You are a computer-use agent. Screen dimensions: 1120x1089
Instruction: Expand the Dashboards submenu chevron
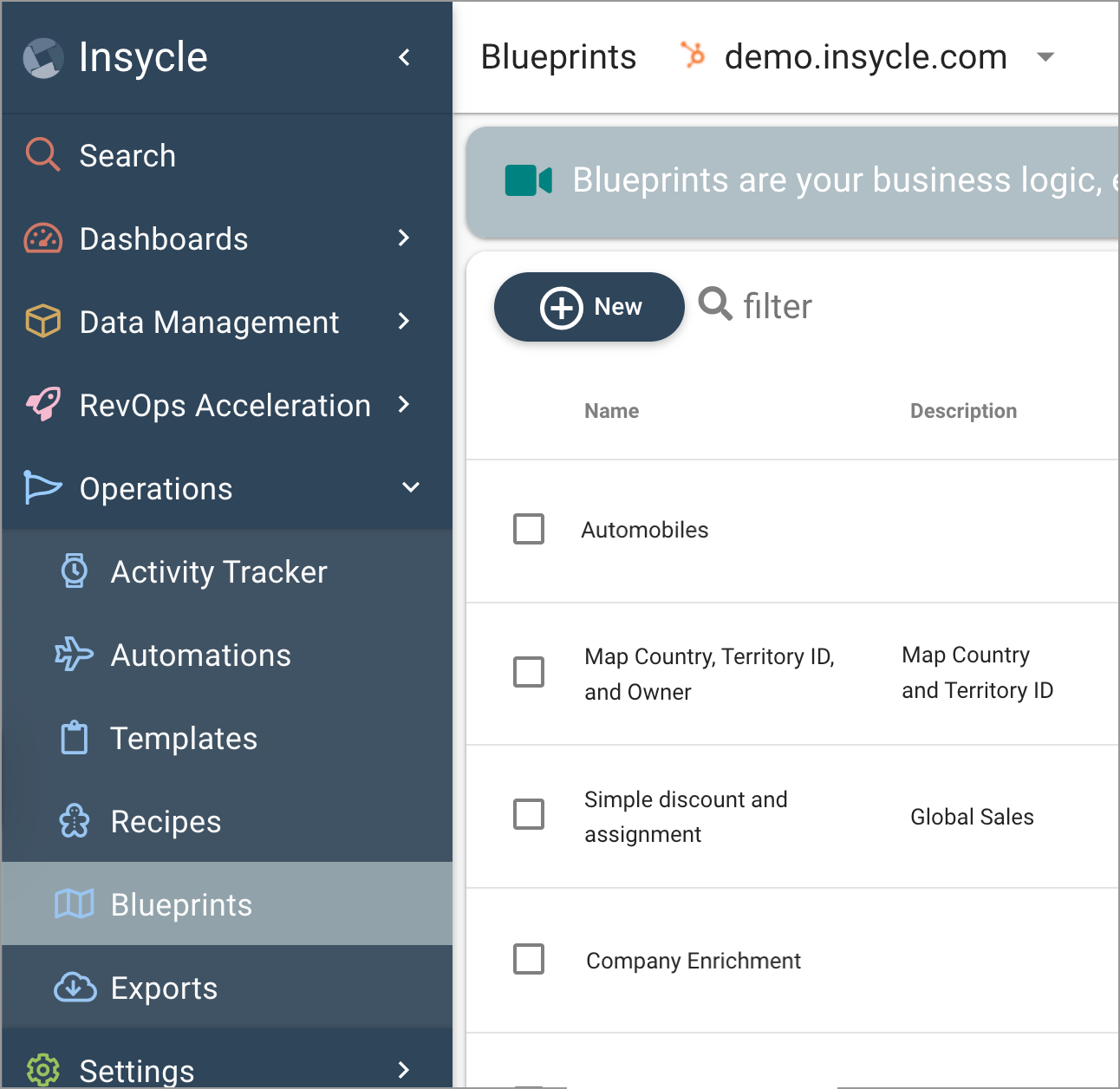point(404,238)
